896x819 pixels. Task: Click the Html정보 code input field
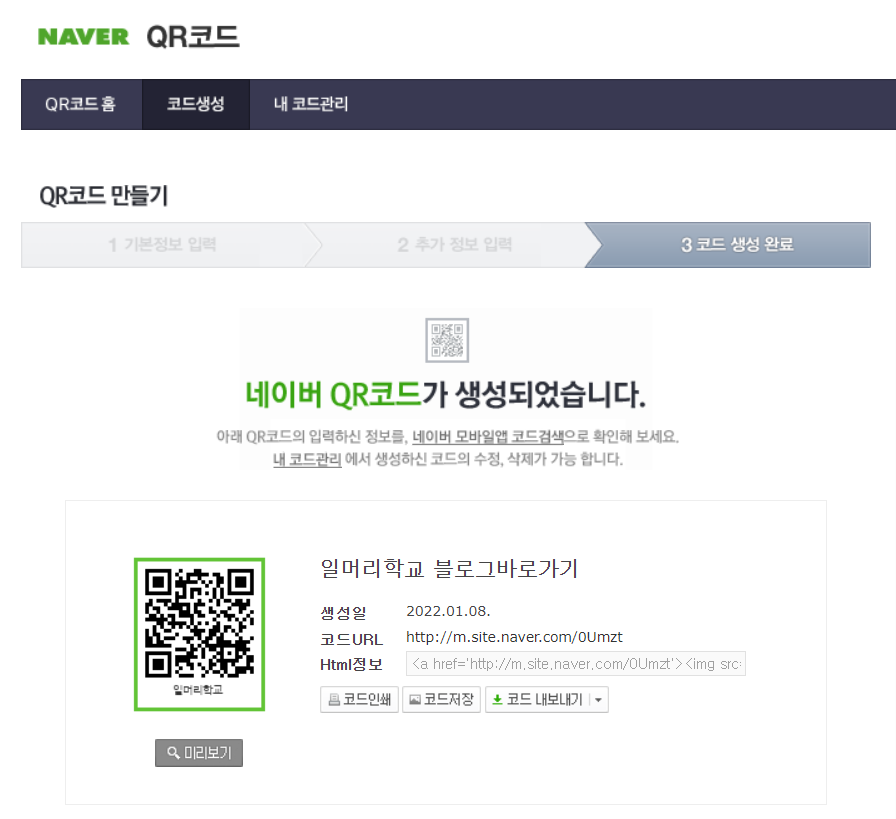coord(575,664)
